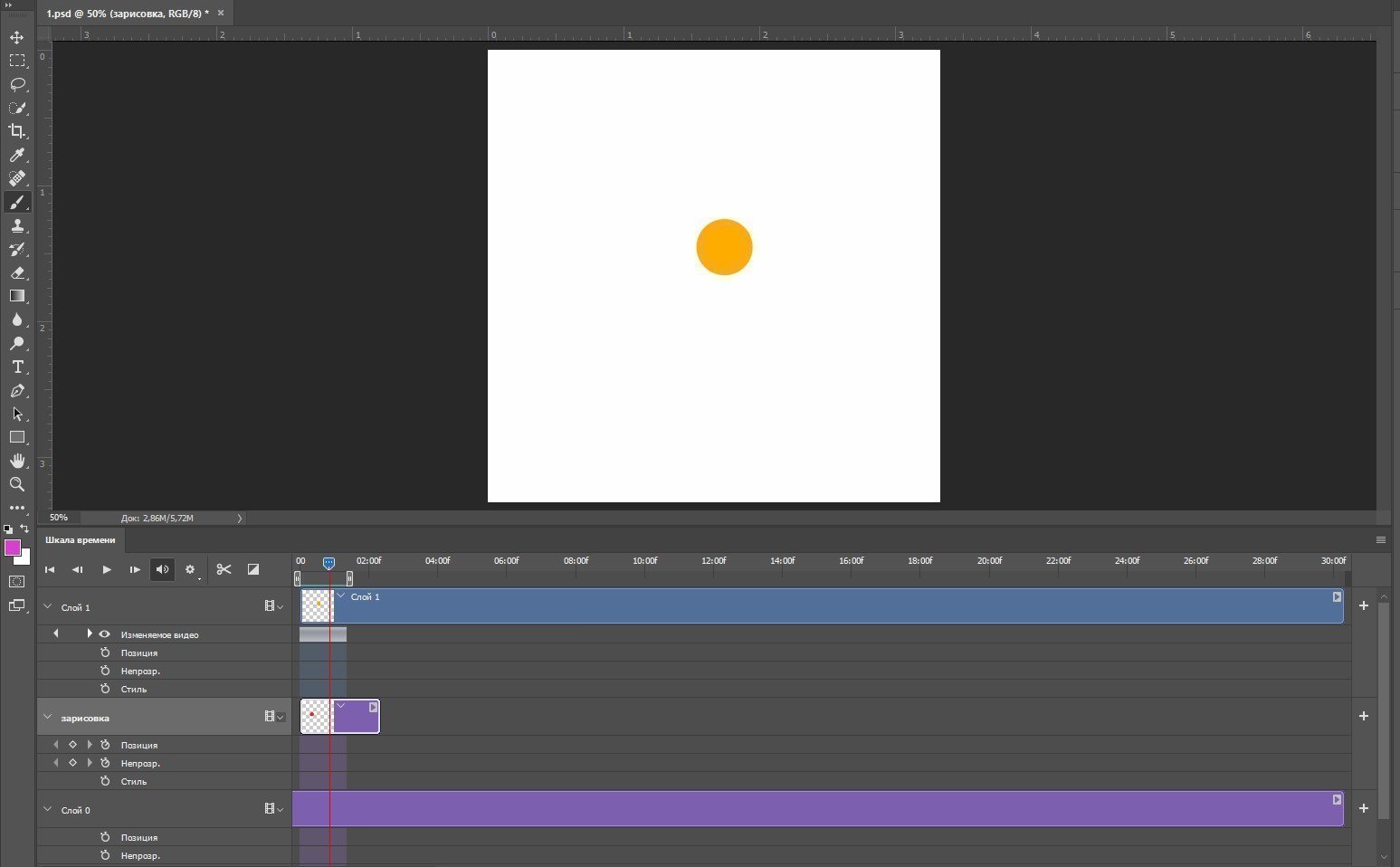Select the Move tool
1400x867 pixels.
17,37
